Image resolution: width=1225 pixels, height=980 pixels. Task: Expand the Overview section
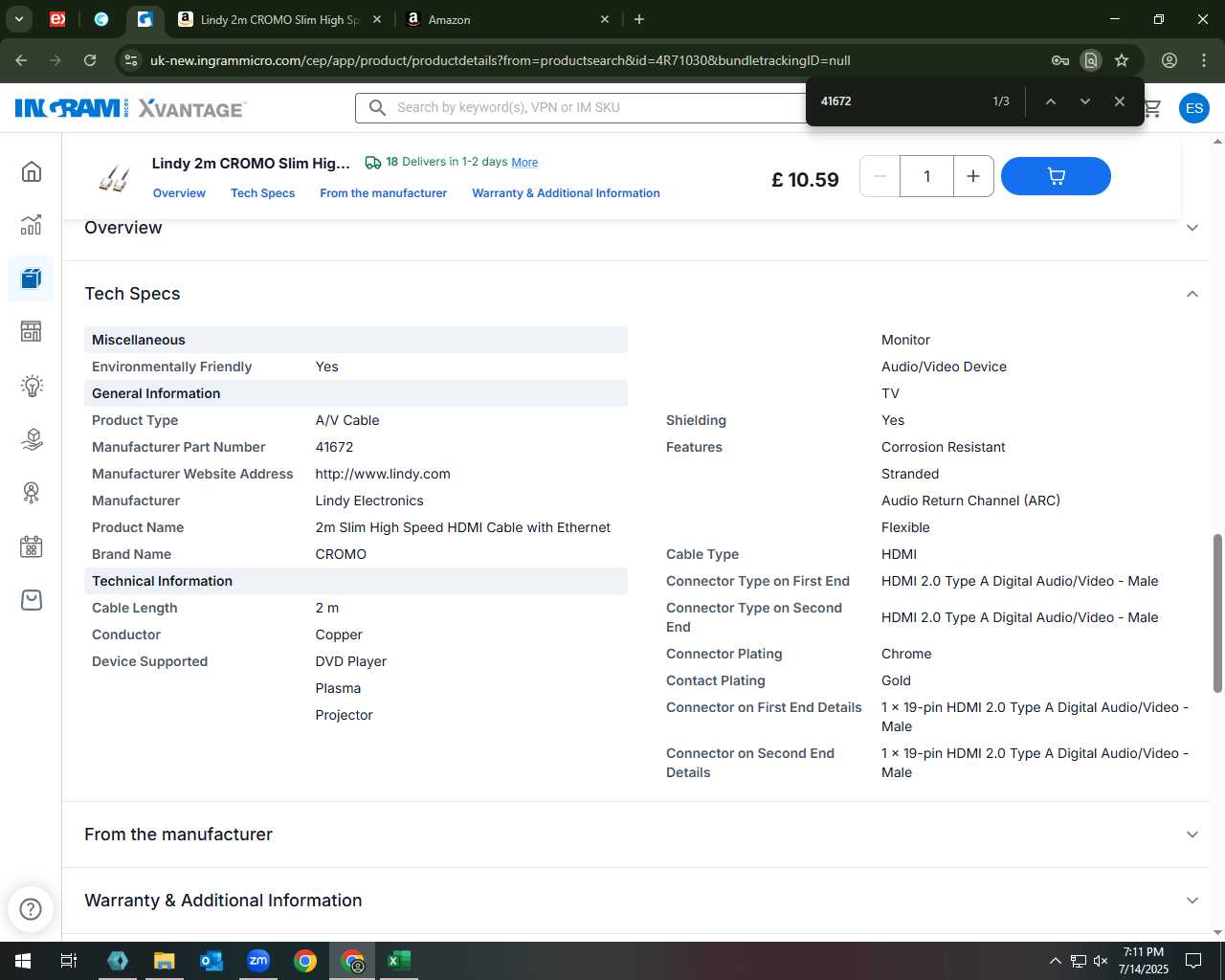[x=1192, y=228]
